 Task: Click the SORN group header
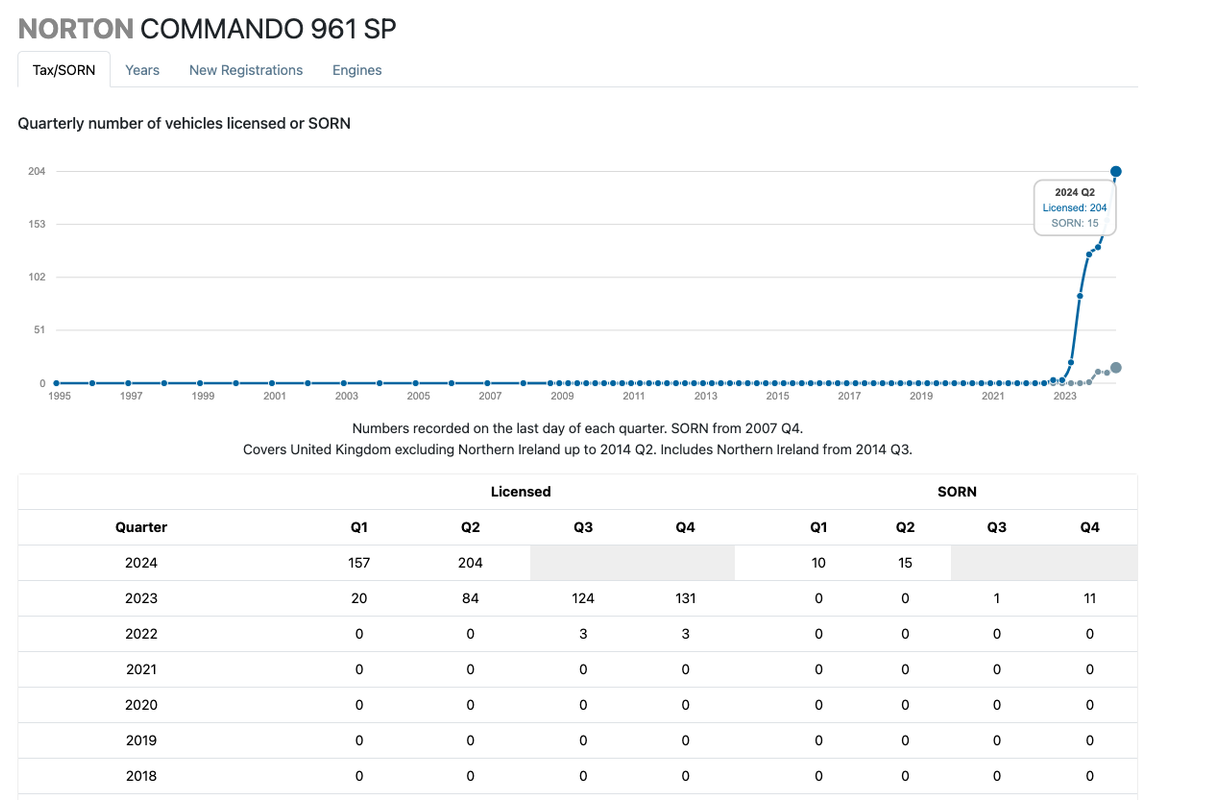(x=957, y=492)
